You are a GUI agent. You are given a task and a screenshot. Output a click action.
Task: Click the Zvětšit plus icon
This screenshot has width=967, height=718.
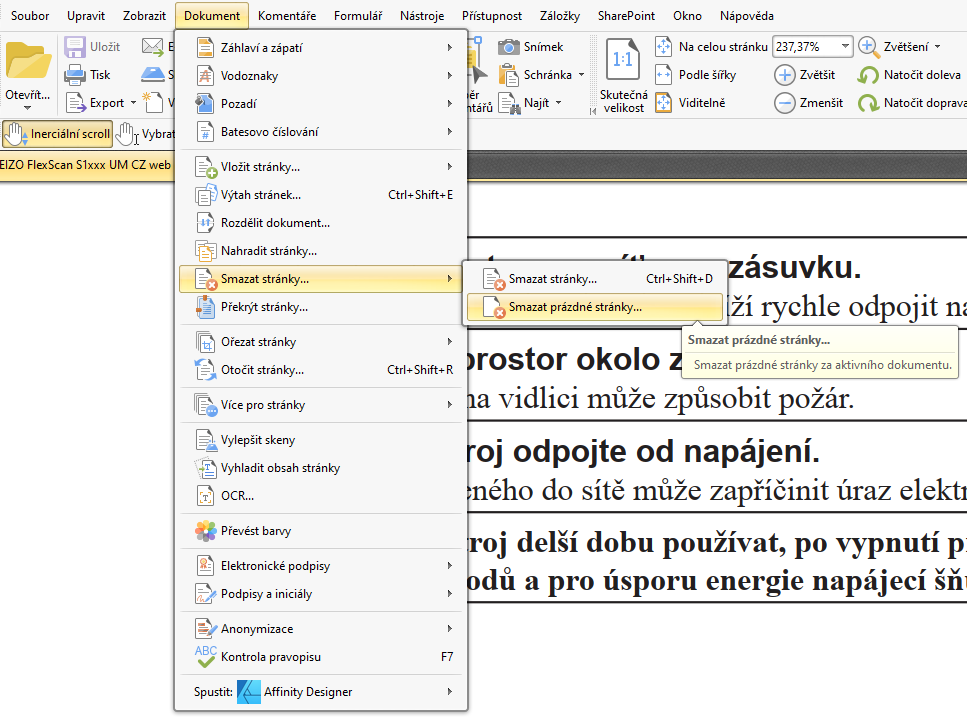click(784, 75)
